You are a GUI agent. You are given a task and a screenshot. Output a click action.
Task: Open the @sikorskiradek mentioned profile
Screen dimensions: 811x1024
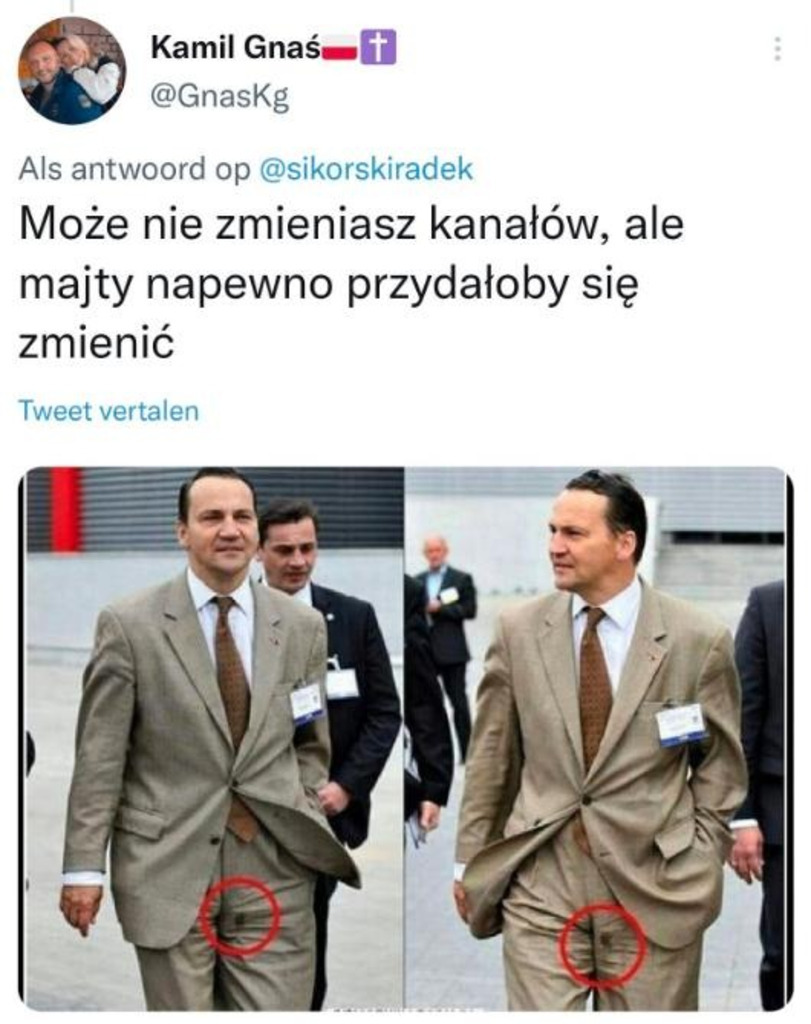pos(366,169)
